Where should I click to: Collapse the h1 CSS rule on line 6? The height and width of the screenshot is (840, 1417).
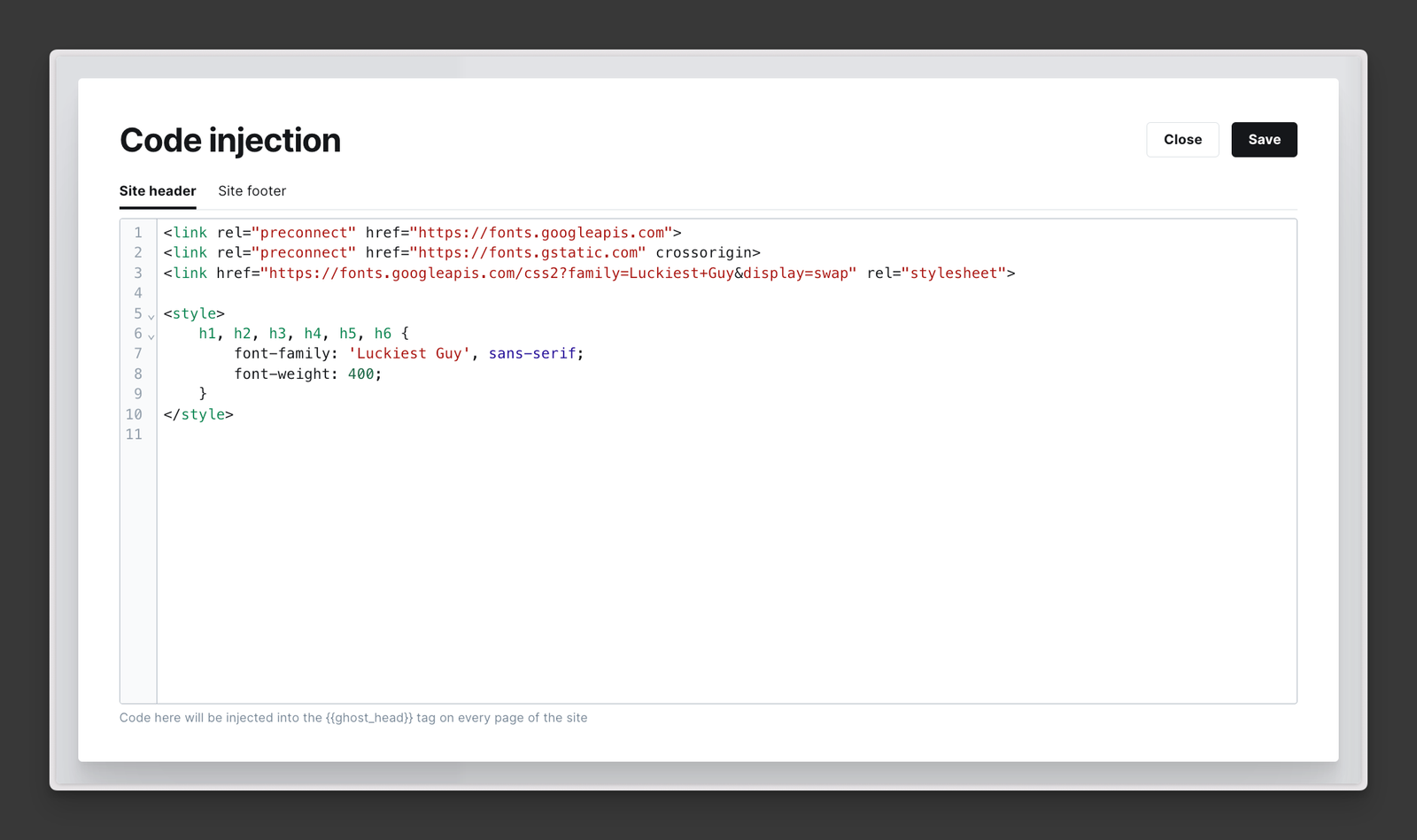(150, 335)
